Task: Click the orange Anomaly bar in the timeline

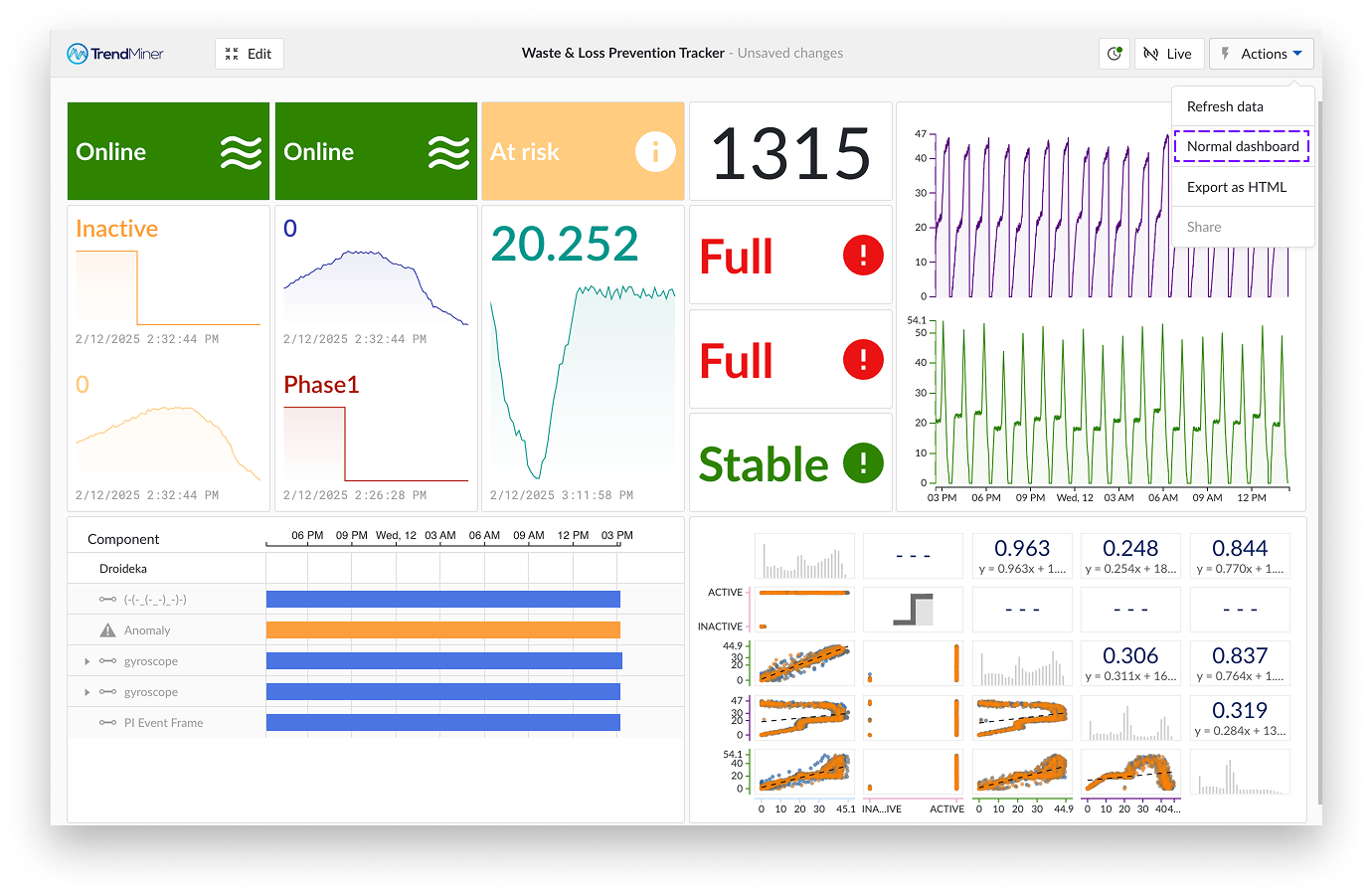Action: tap(442, 629)
